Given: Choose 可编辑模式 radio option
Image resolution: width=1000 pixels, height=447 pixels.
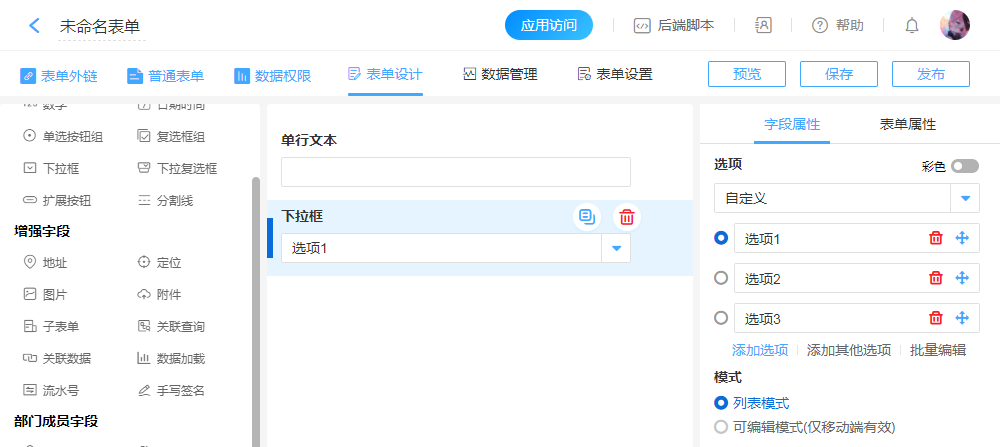Looking at the screenshot, I should [x=721, y=427].
